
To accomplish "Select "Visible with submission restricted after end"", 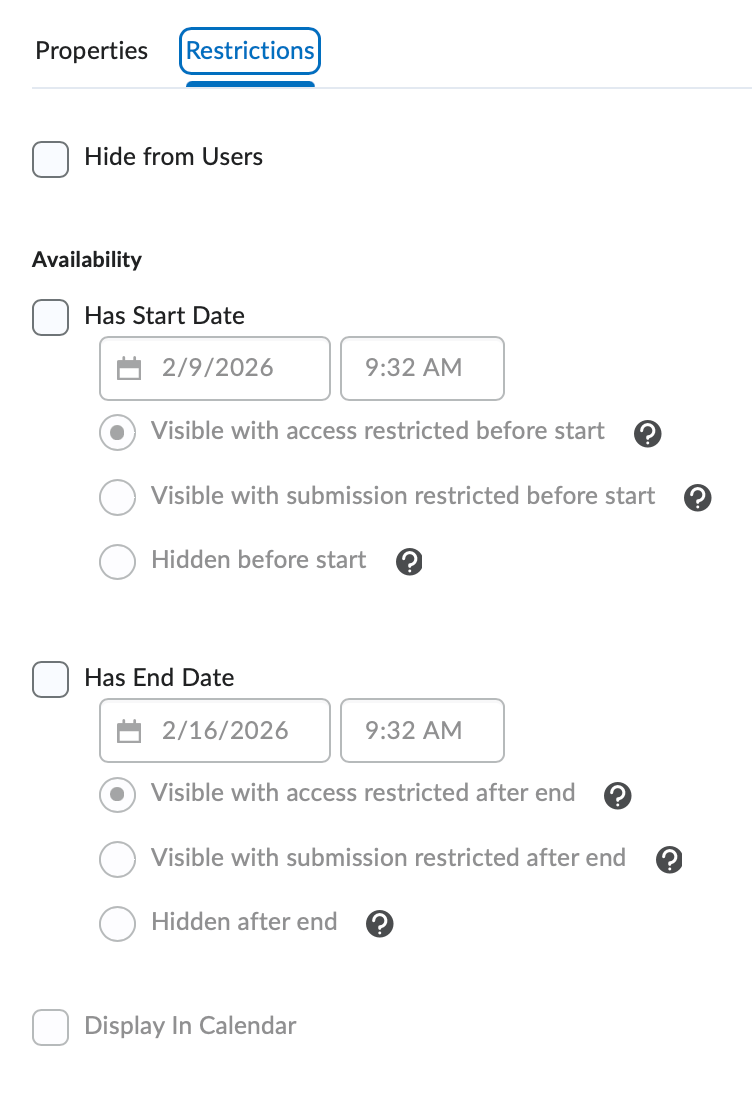I will [117, 859].
